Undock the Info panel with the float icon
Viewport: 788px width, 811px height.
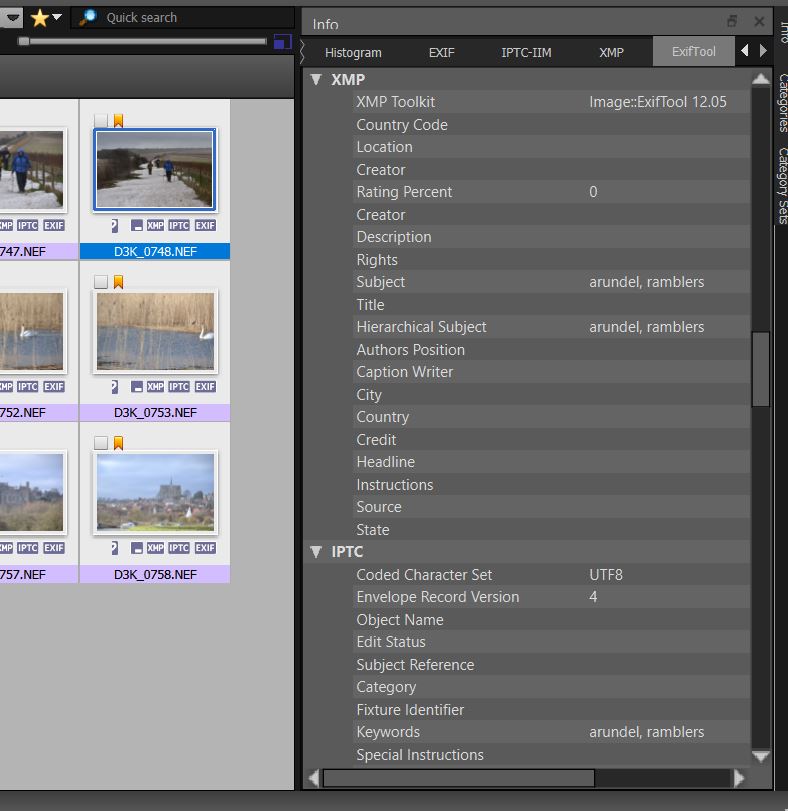732,21
